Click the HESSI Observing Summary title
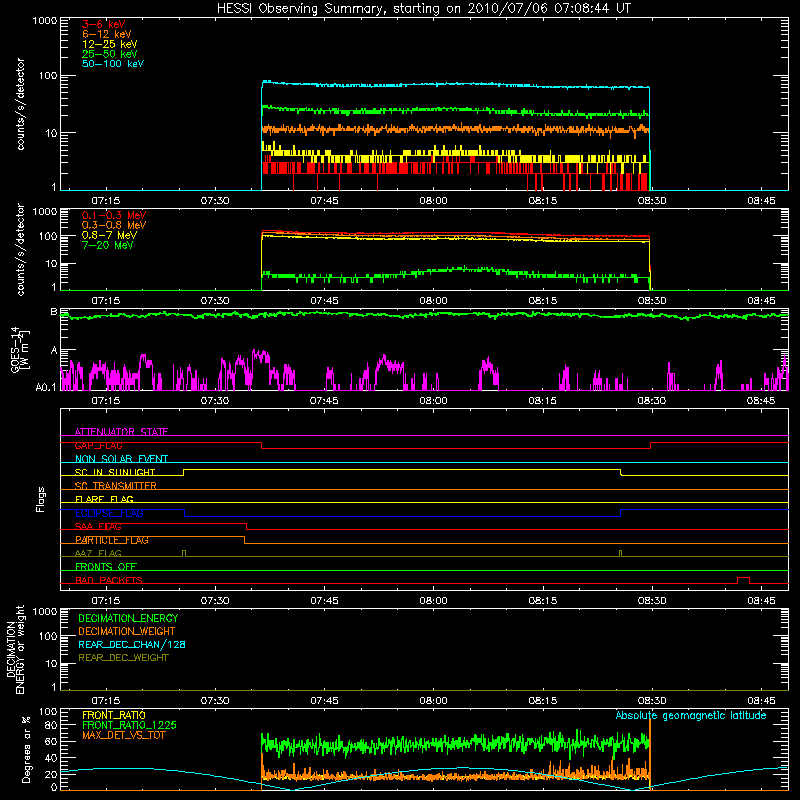Screen dimensions: 800x800 click(423, 9)
